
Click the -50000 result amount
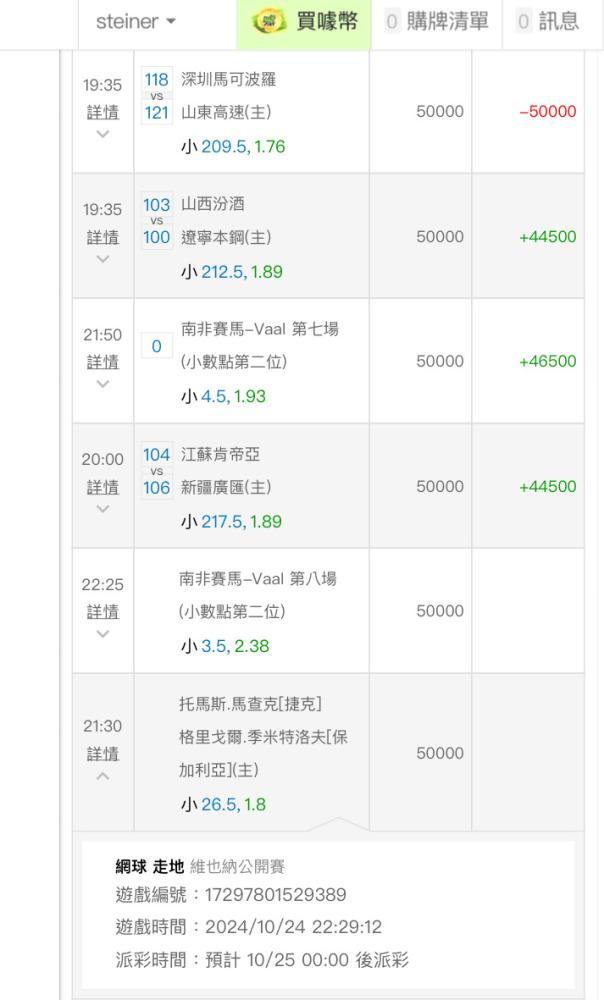[547, 112]
